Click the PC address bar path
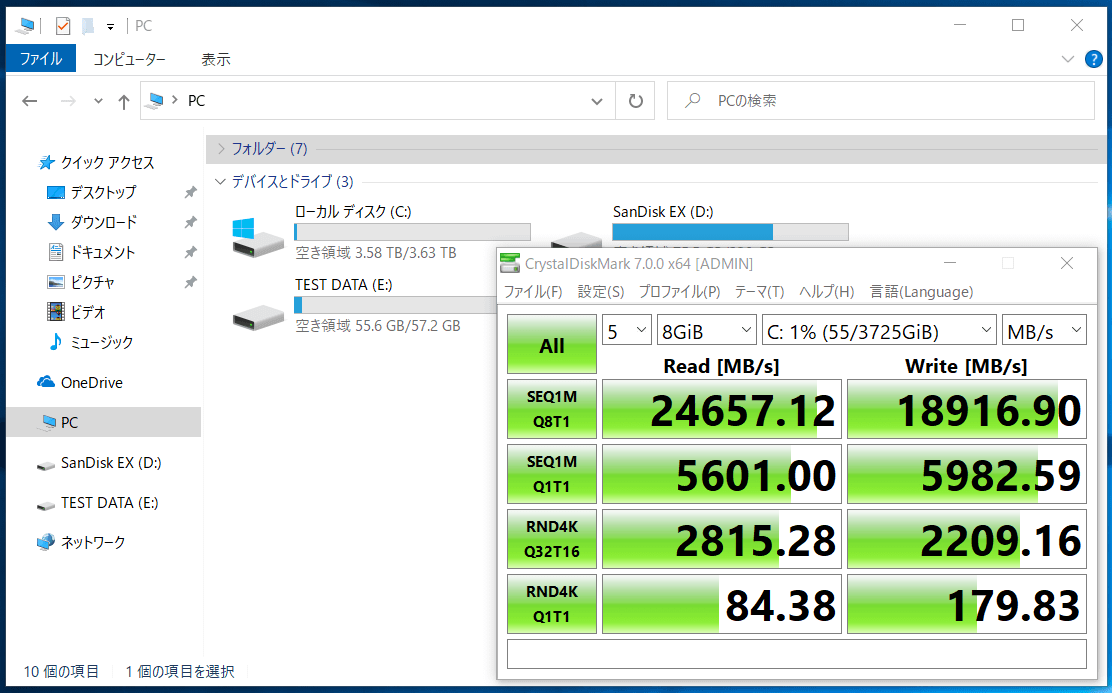The height and width of the screenshot is (693, 1112). tap(196, 101)
